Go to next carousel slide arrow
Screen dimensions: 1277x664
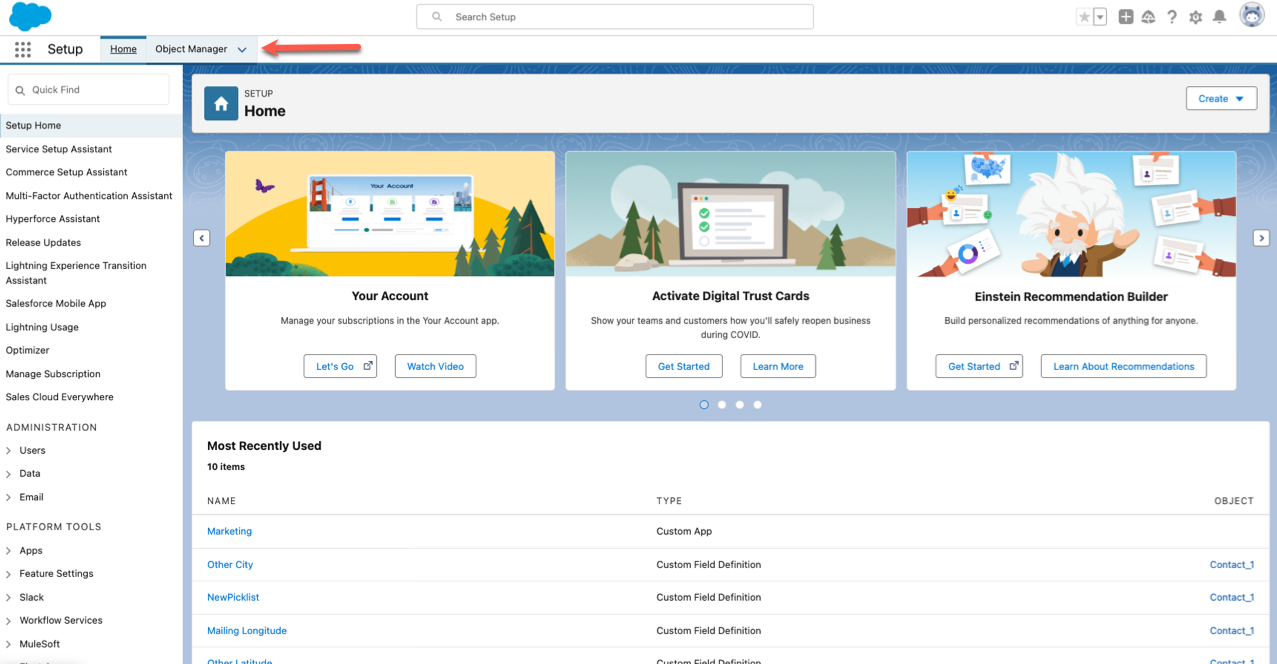pyautogui.click(x=1261, y=238)
